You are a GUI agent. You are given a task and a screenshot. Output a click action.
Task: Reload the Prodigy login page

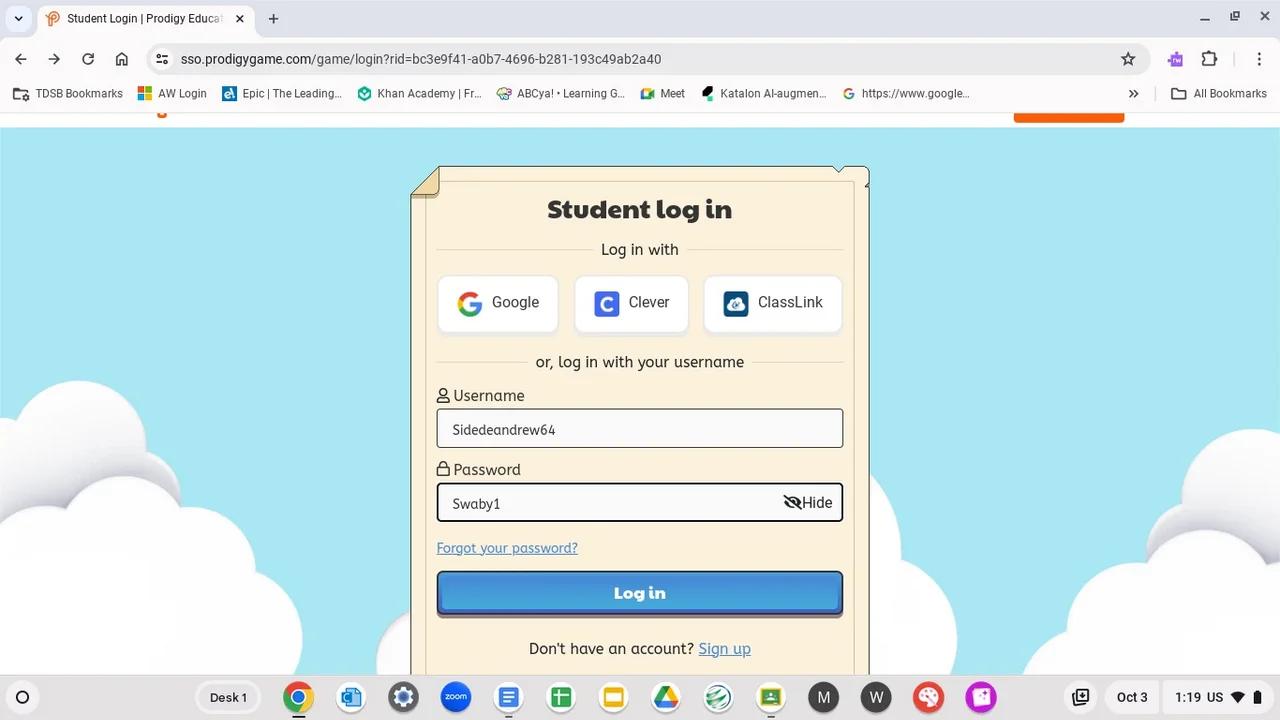88,59
